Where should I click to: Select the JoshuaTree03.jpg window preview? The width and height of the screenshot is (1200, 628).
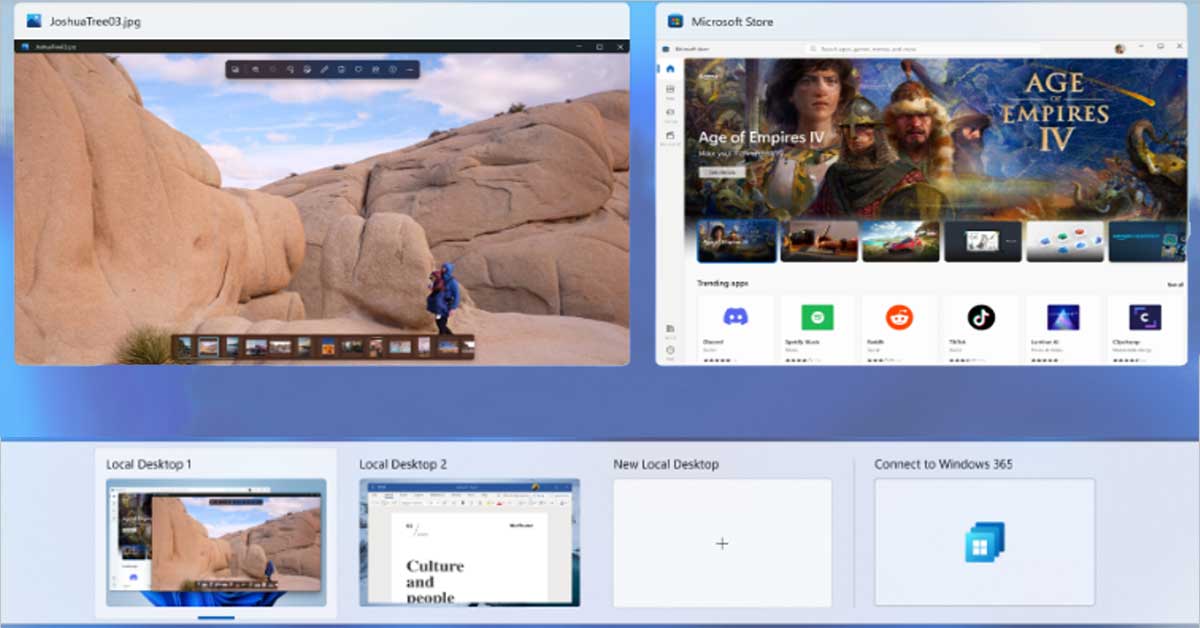[x=322, y=202]
